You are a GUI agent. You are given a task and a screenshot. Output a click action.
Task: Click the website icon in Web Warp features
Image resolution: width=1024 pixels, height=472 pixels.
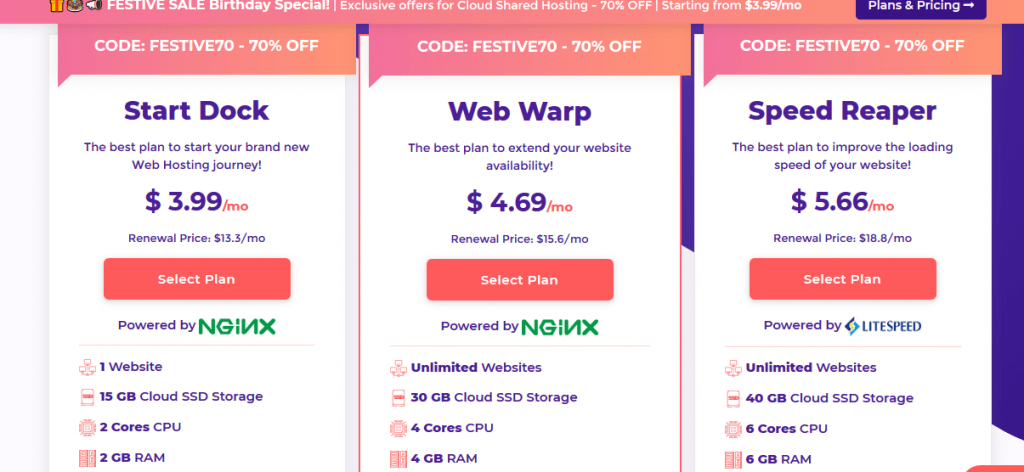(x=397, y=367)
